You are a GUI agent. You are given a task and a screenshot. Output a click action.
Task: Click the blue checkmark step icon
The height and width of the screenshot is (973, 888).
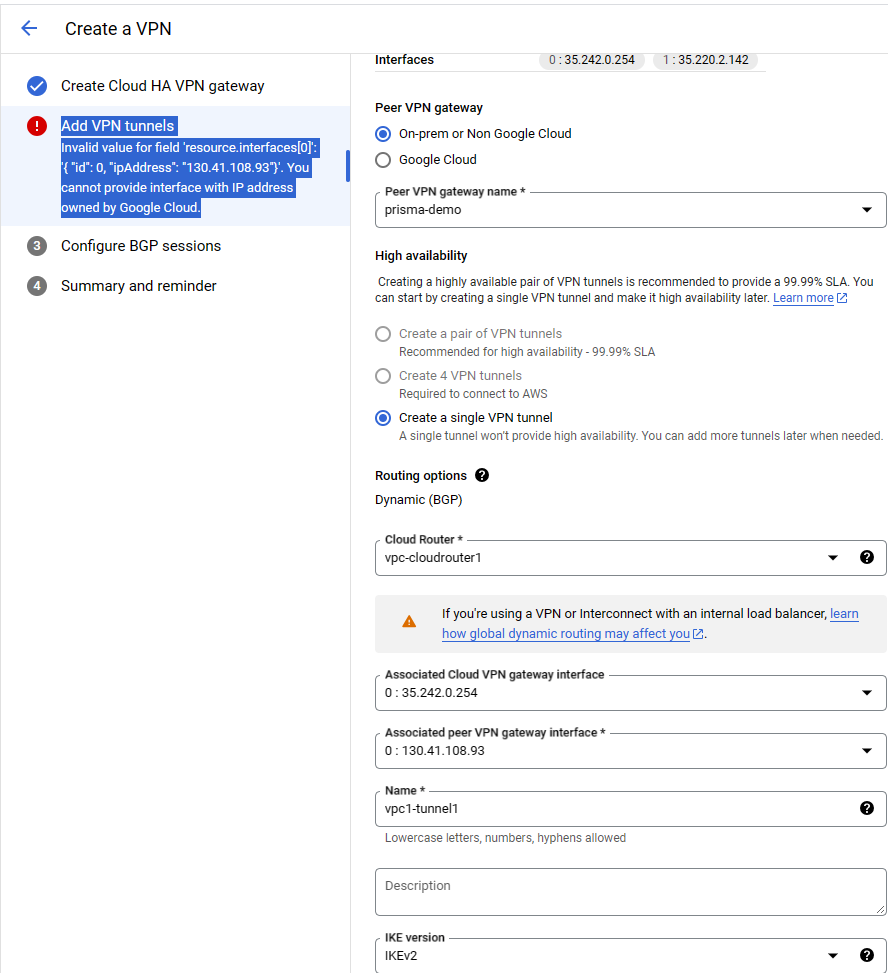point(37,86)
